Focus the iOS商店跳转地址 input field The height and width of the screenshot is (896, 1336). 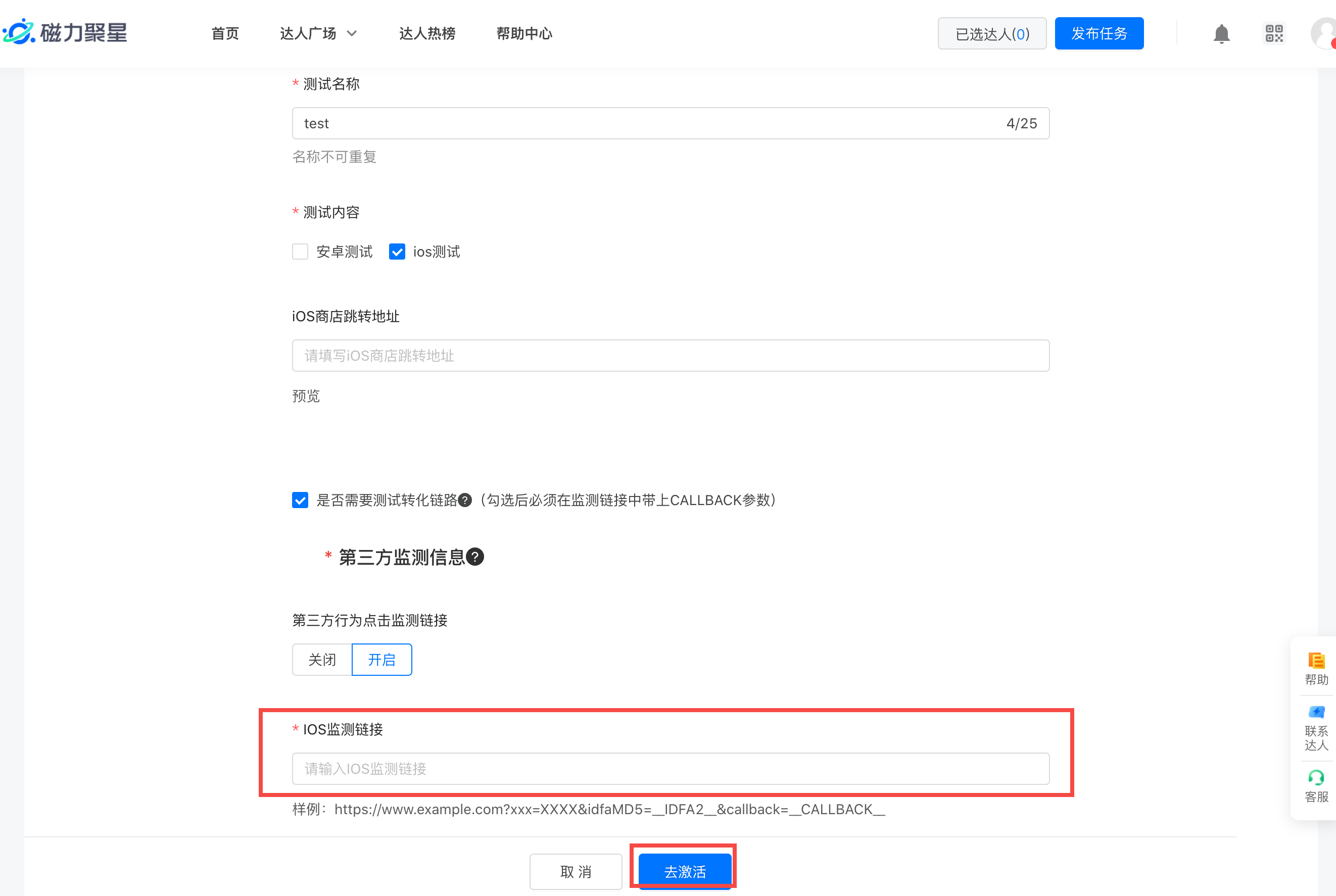(671, 356)
